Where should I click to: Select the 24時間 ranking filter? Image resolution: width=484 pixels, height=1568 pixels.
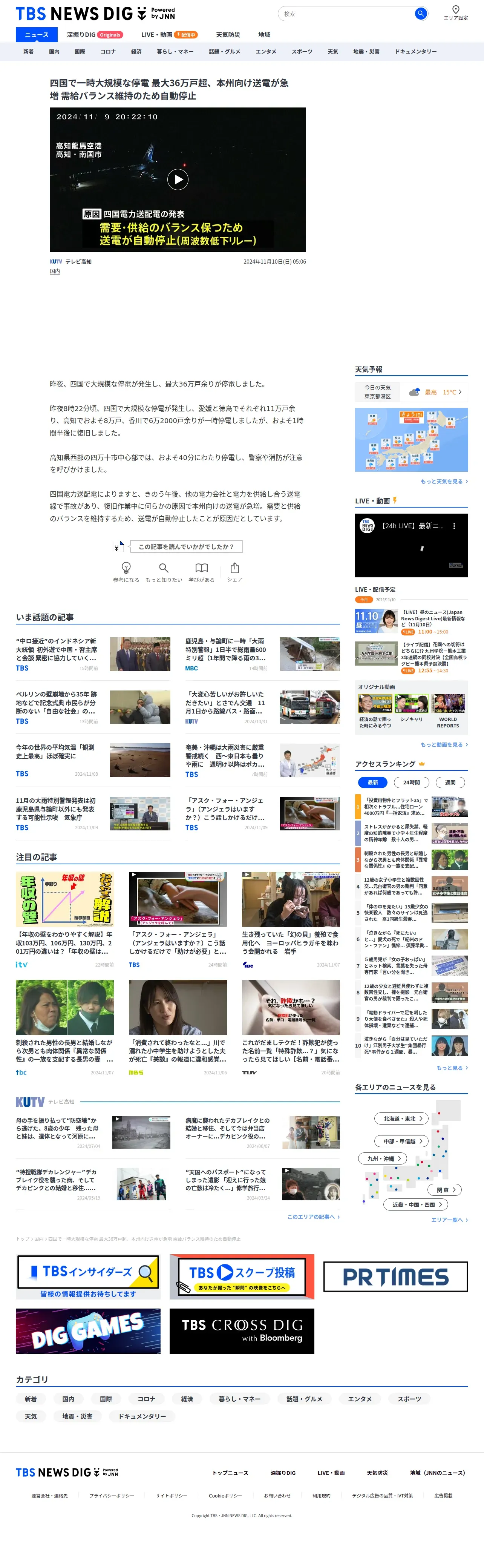[412, 782]
